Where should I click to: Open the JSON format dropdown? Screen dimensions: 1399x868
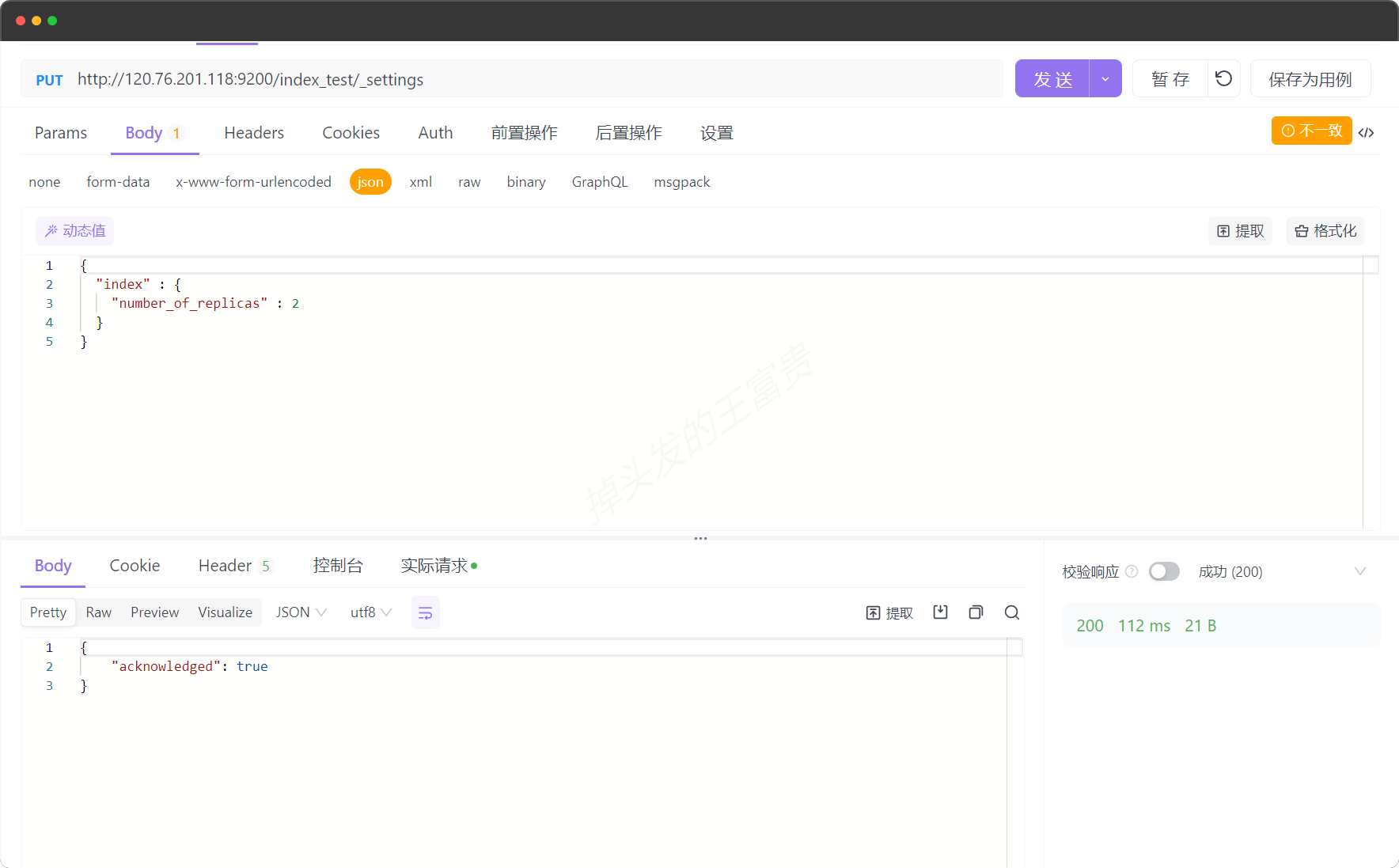[x=301, y=612]
